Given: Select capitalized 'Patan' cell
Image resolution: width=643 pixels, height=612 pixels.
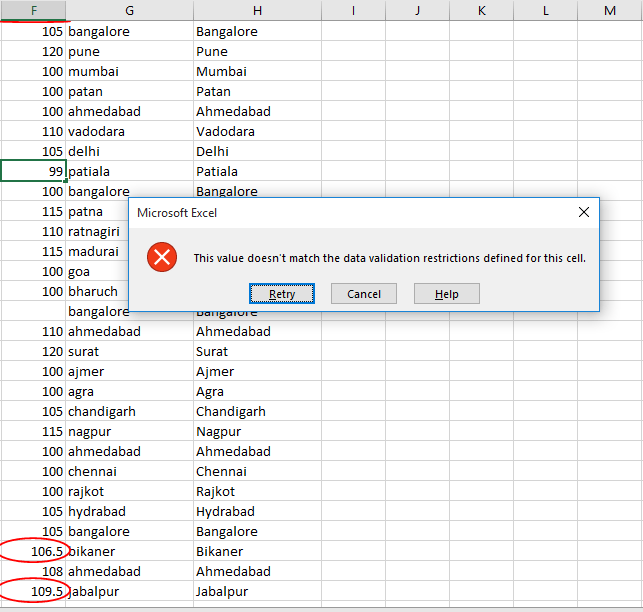Looking at the screenshot, I should [x=257, y=91].
